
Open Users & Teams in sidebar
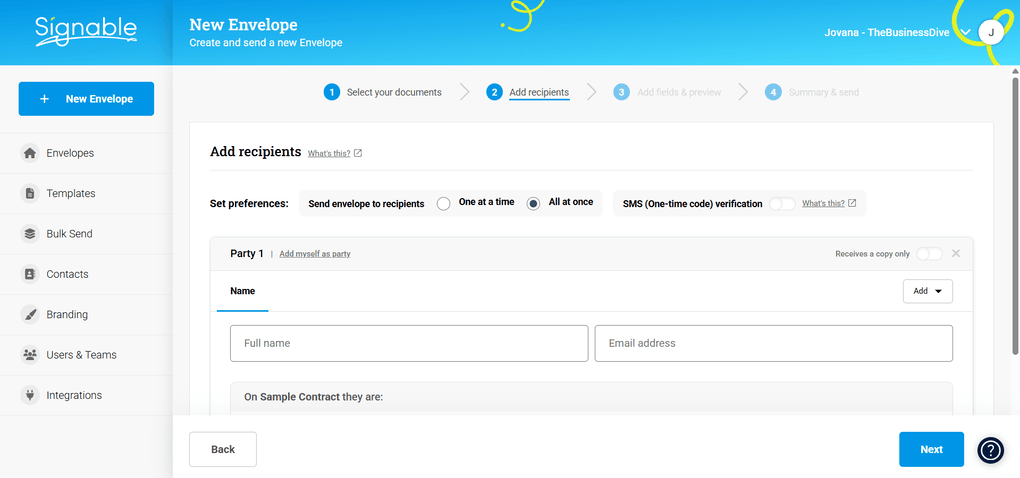(86, 355)
